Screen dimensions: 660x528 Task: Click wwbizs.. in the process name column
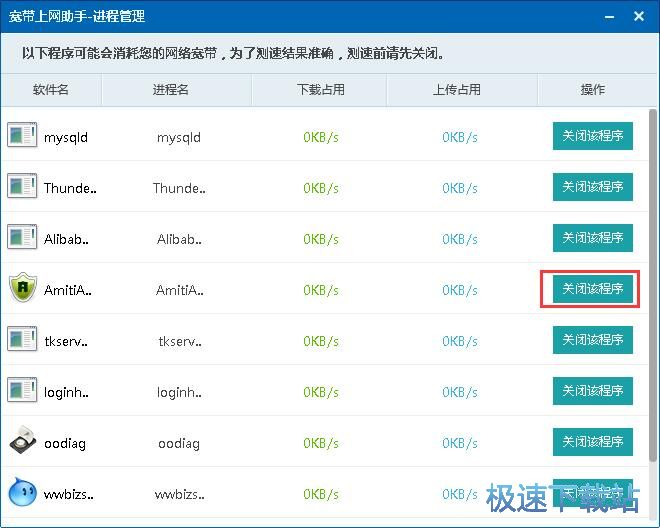(x=179, y=494)
